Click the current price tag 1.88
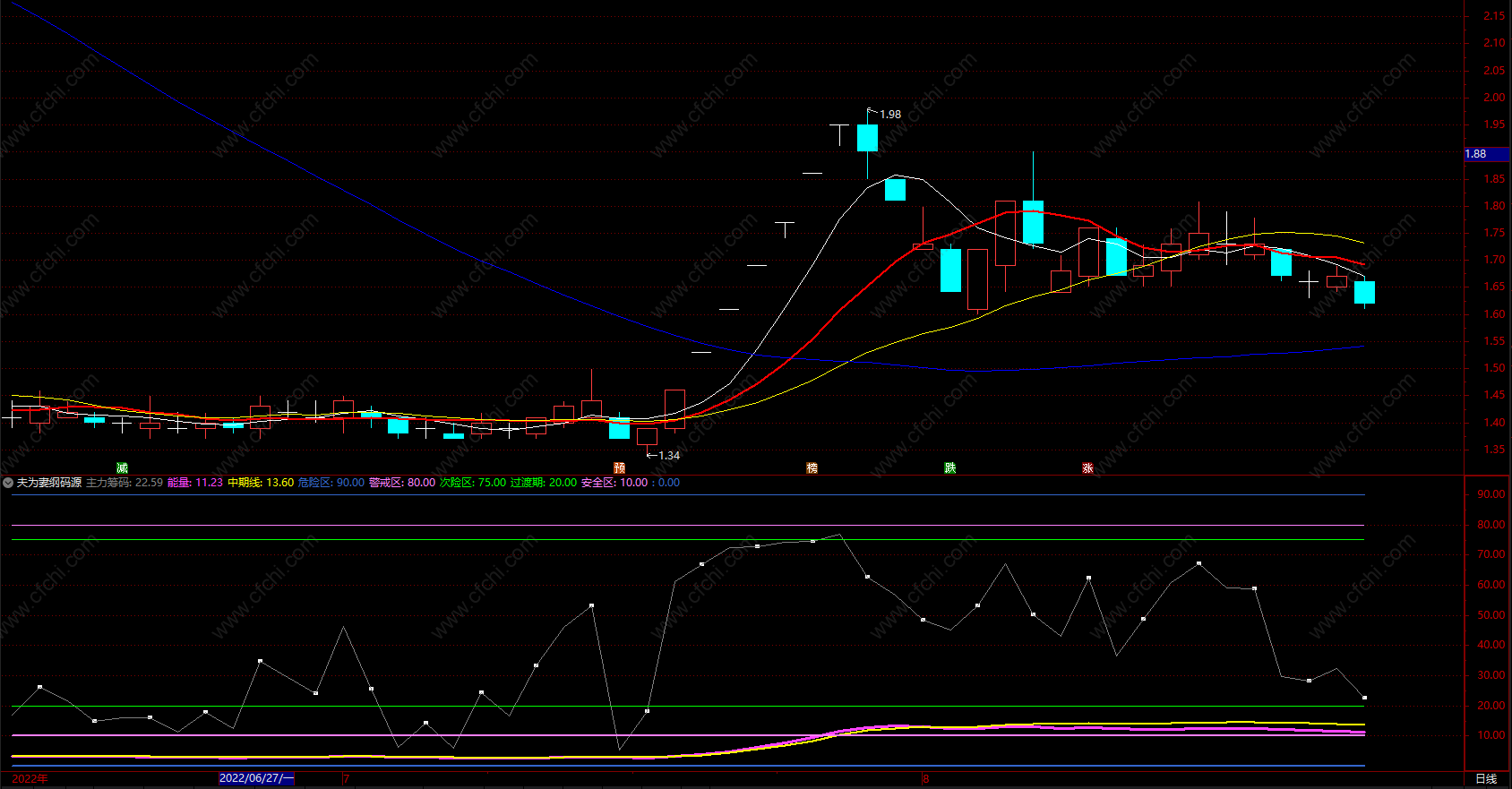 1486,154
